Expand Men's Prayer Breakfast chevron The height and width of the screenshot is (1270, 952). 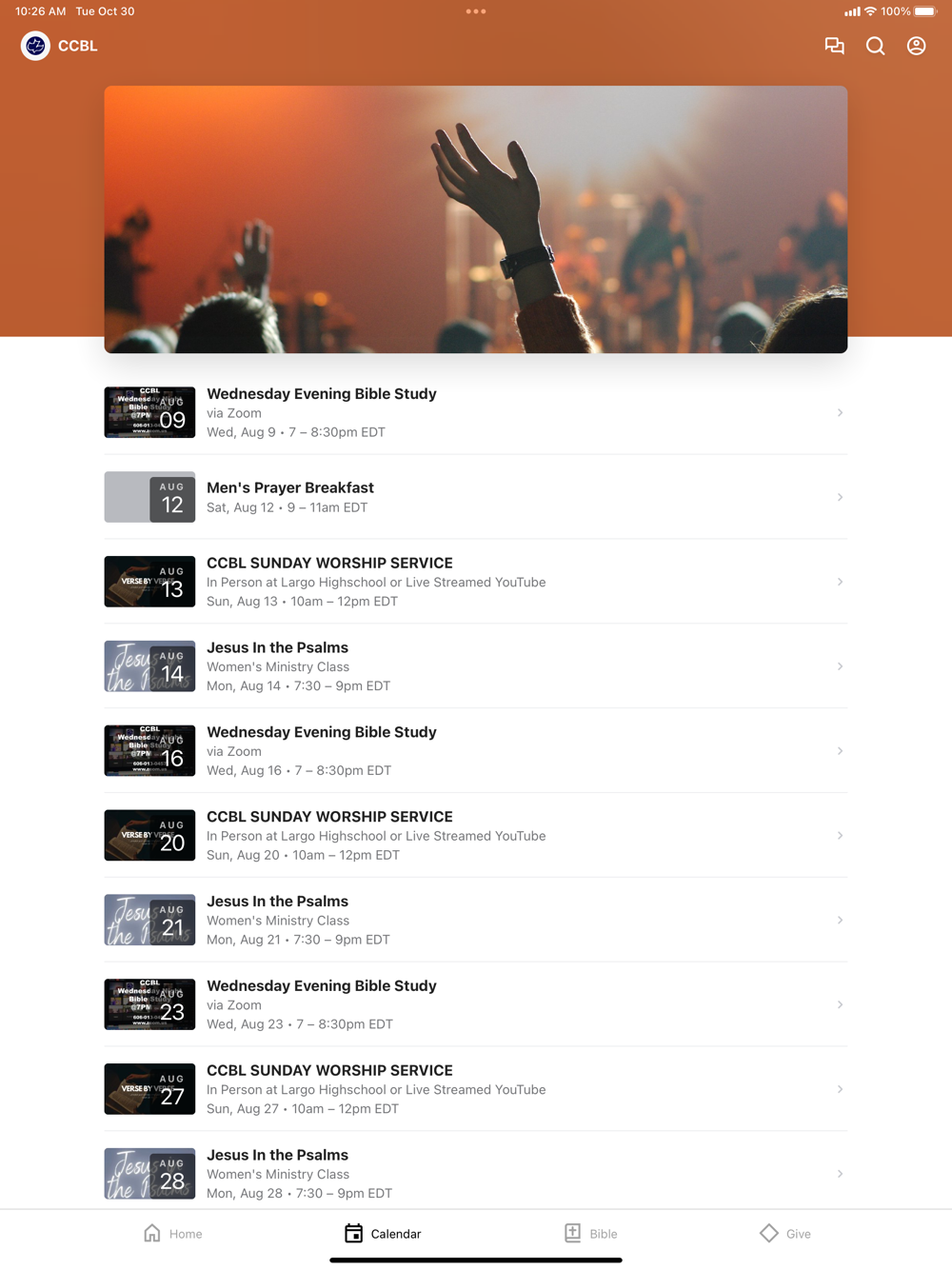coord(840,497)
